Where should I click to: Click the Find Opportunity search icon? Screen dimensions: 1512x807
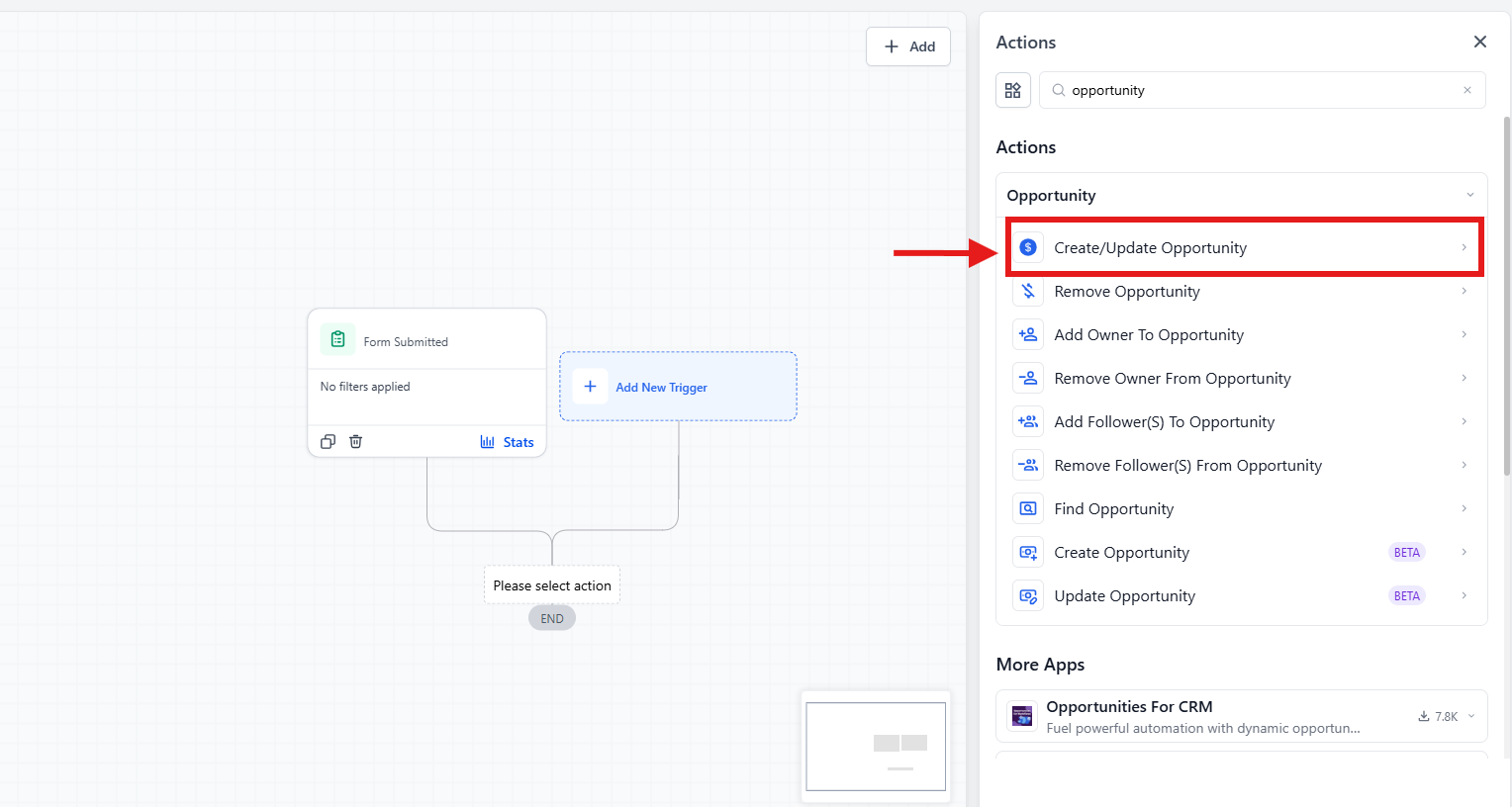pyautogui.click(x=1028, y=508)
